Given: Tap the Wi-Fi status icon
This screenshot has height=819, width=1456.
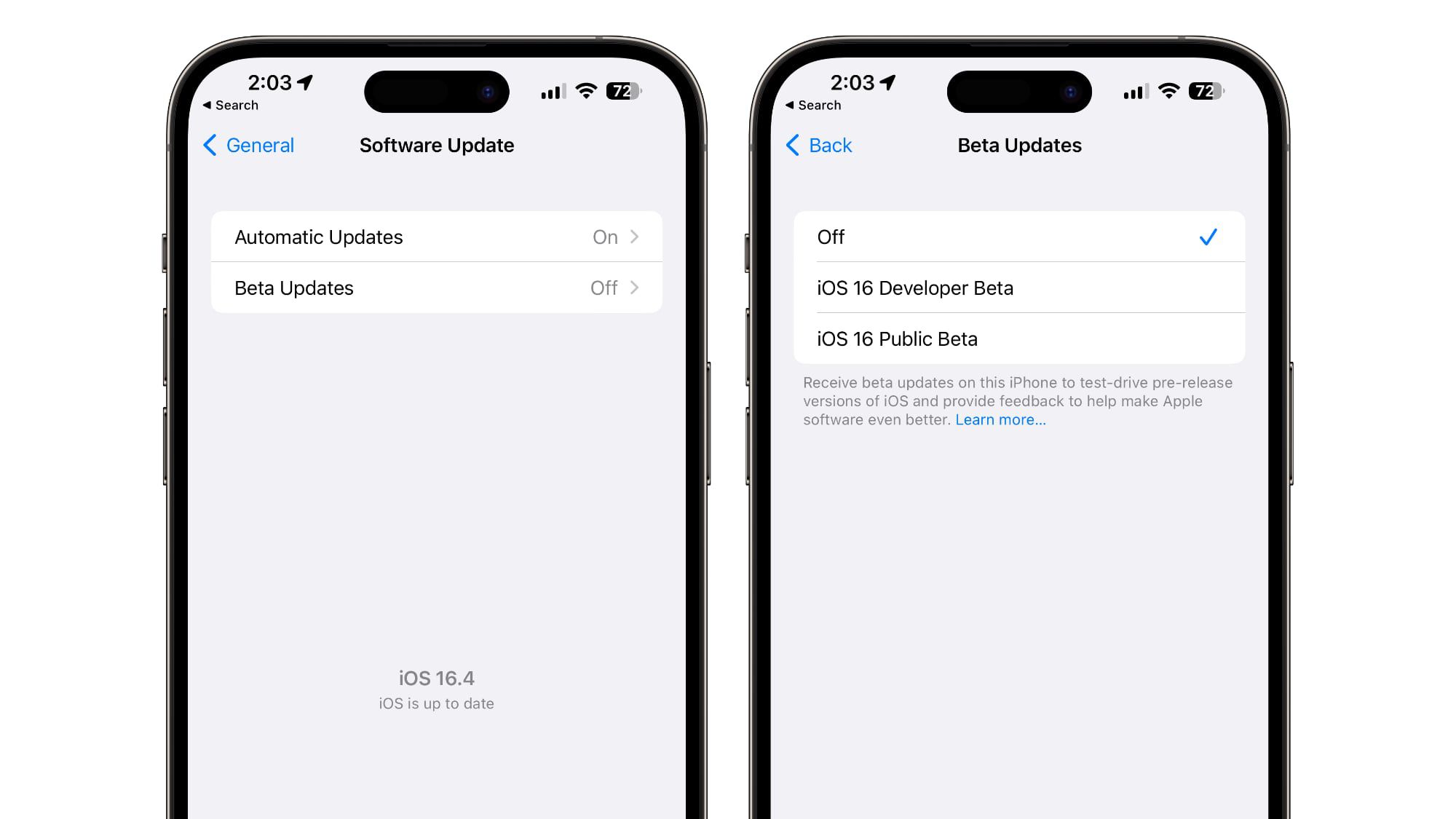Looking at the screenshot, I should pos(584,91).
